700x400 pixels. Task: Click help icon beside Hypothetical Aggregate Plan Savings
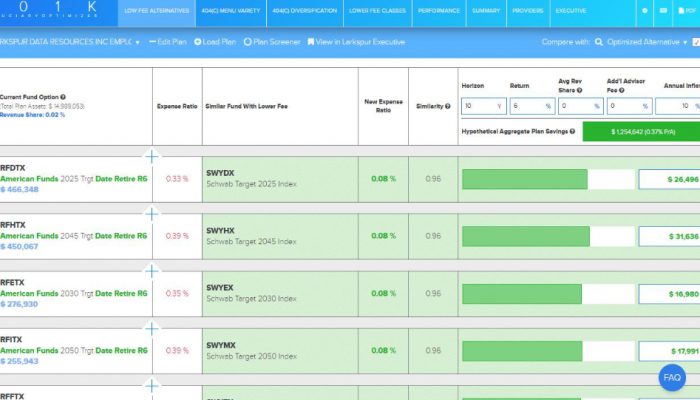click(571, 131)
